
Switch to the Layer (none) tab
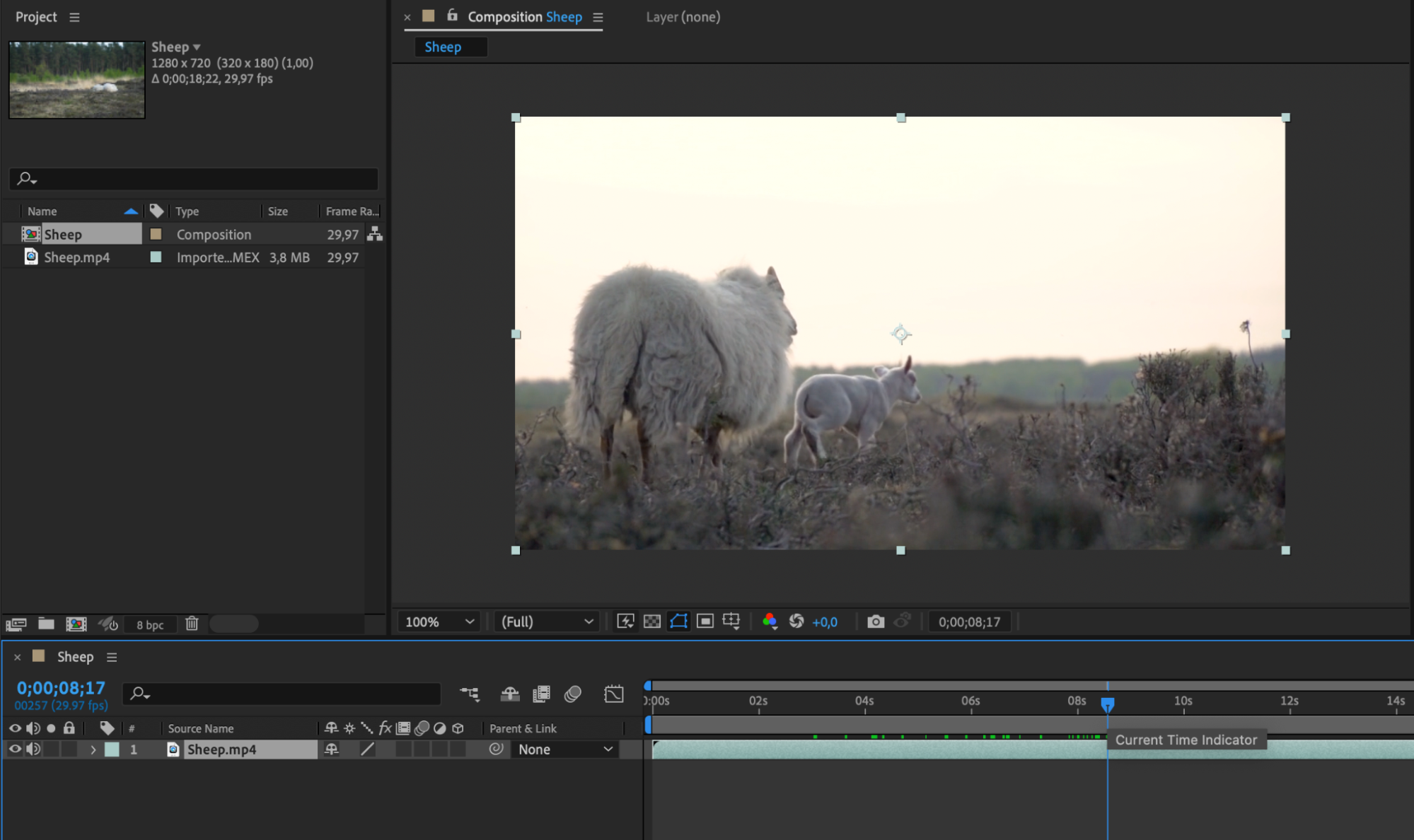[683, 17]
